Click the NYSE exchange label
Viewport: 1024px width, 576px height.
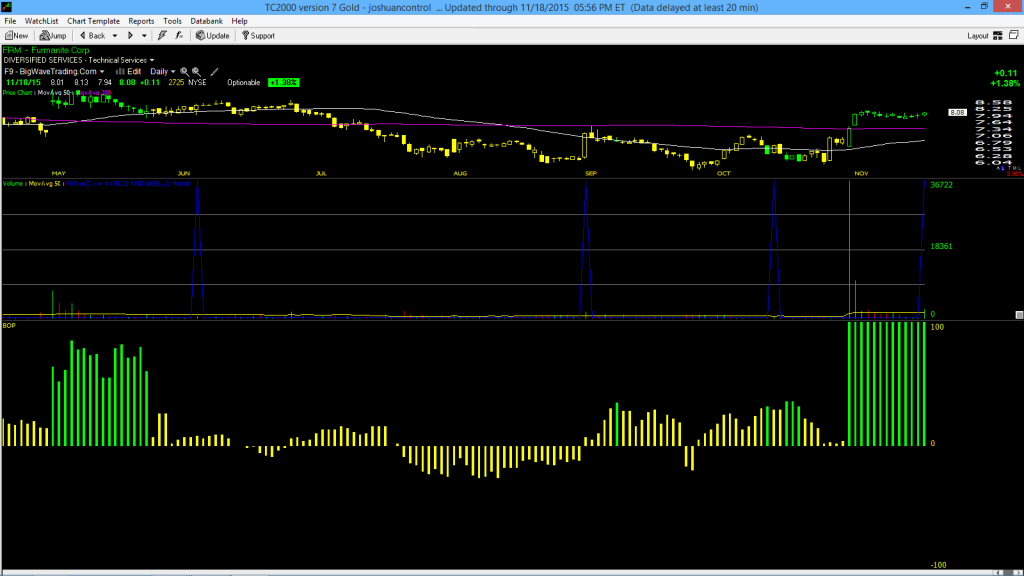pos(197,83)
